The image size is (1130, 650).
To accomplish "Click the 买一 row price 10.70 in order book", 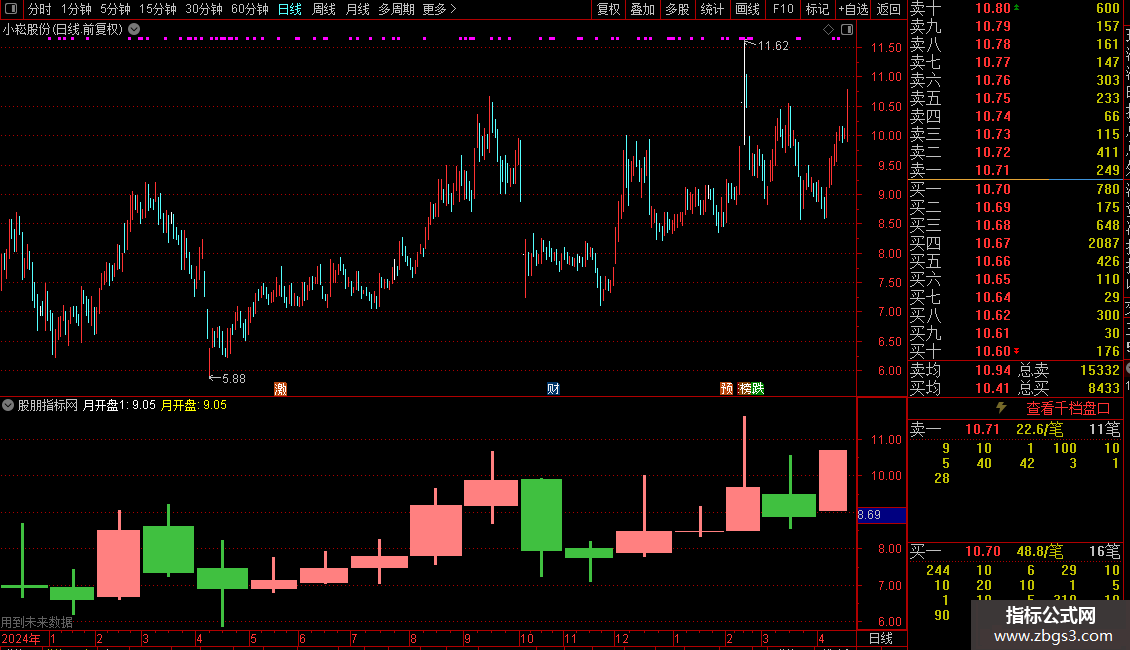I will click(x=992, y=189).
